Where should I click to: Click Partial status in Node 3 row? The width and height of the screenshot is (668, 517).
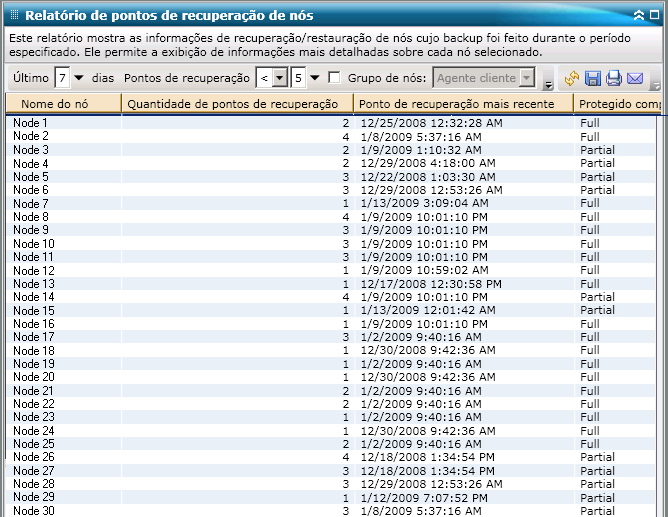pyautogui.click(x=597, y=150)
